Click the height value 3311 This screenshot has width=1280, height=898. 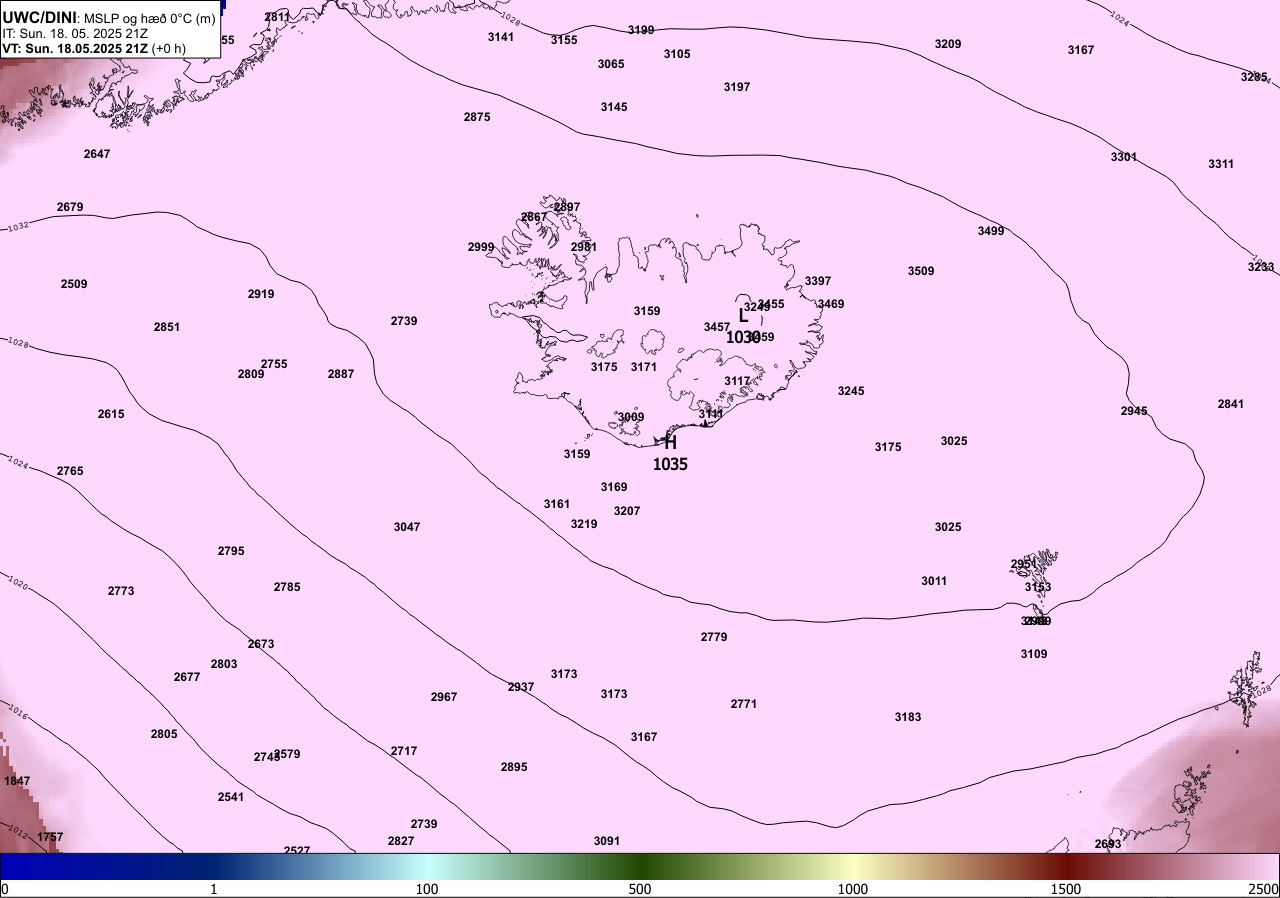pos(1221,164)
